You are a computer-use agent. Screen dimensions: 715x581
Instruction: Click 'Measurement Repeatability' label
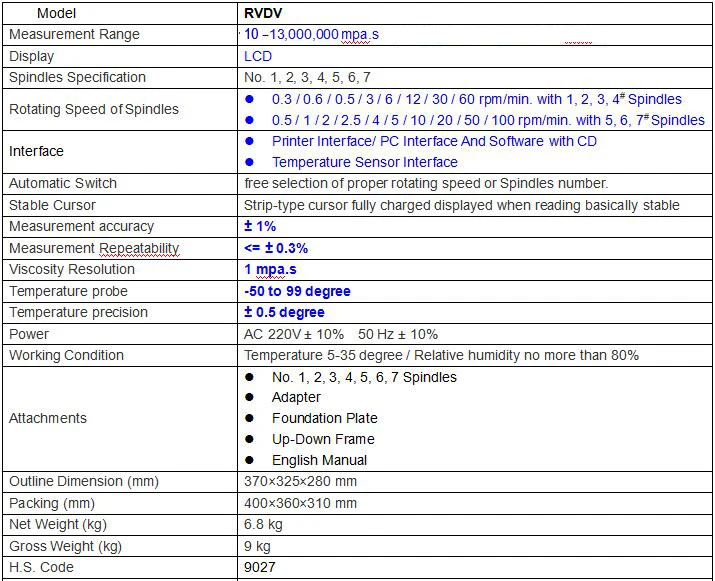[x=94, y=248]
